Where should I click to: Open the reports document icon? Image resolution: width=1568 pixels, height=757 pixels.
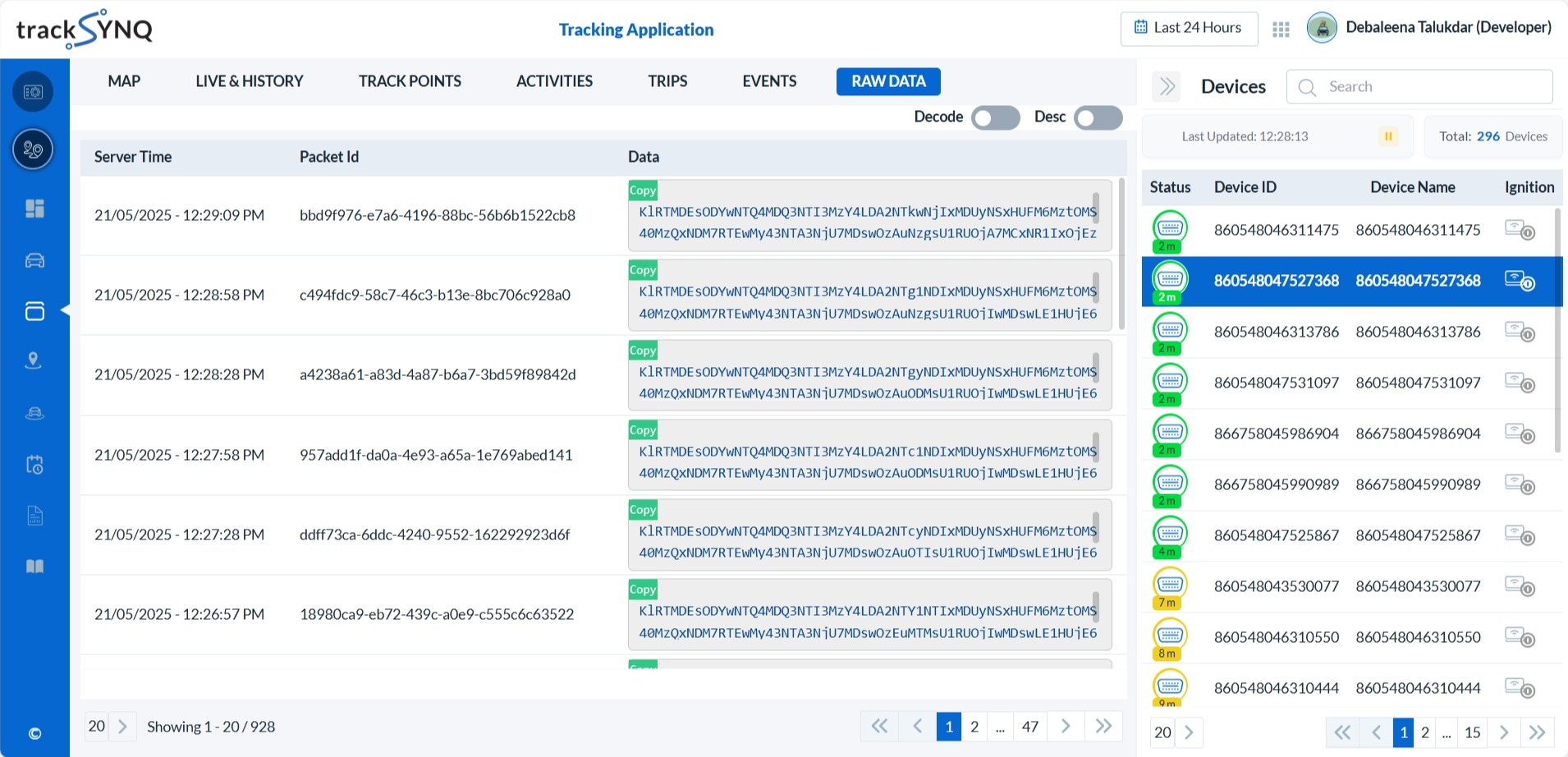tap(34, 516)
